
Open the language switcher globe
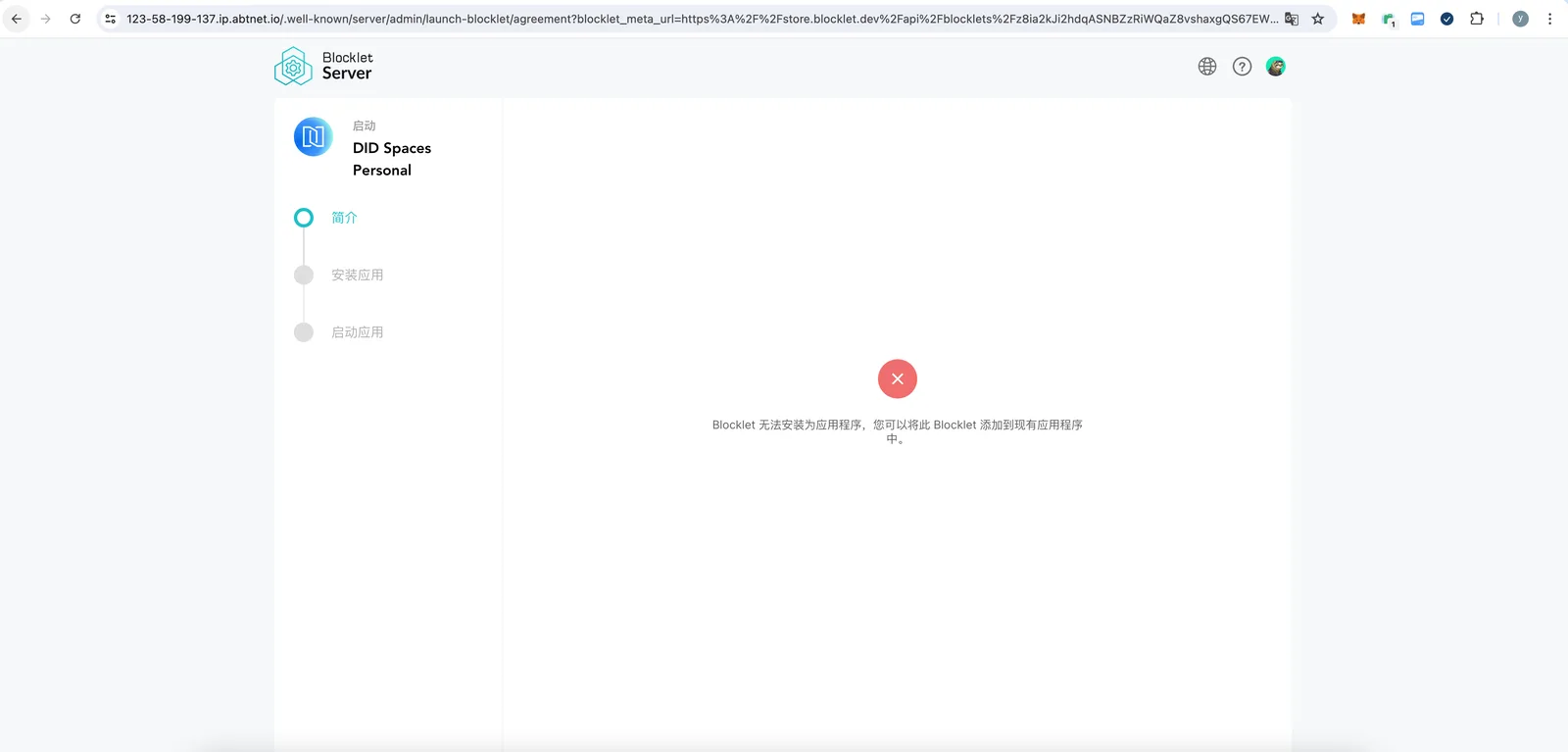(x=1207, y=67)
